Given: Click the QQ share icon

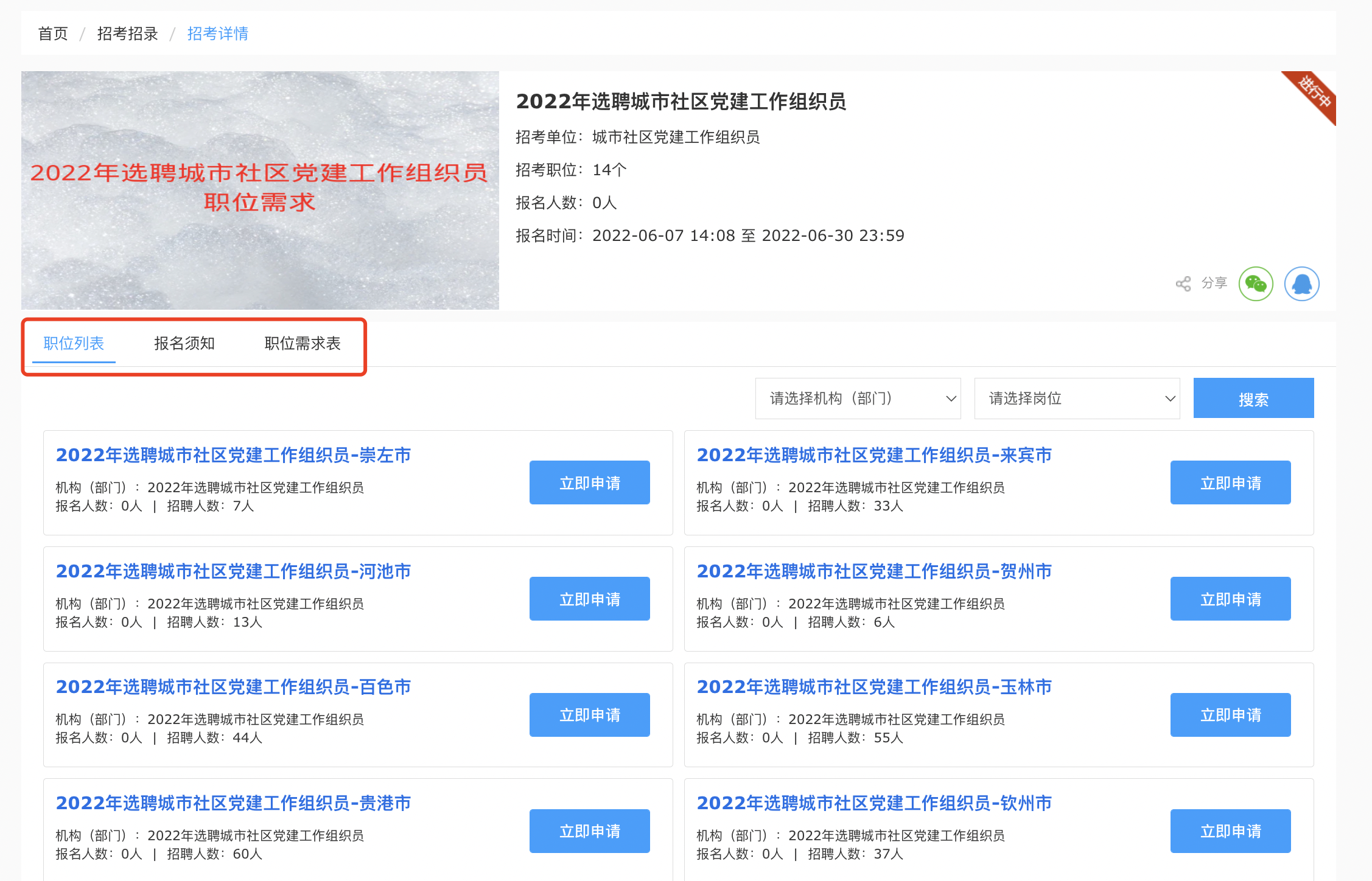Looking at the screenshot, I should click(1301, 284).
